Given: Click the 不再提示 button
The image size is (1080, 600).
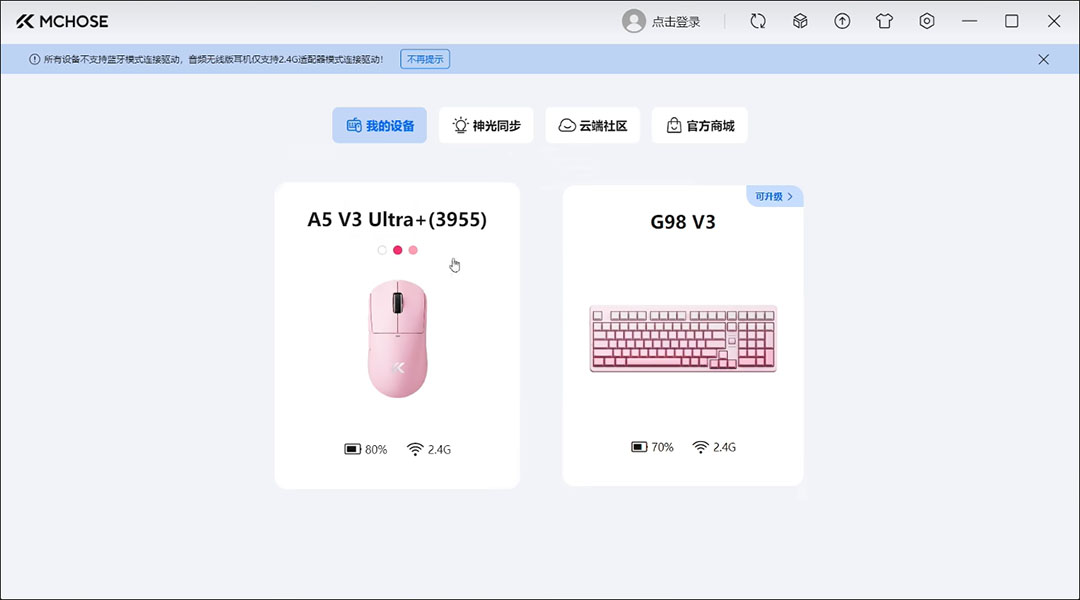Looking at the screenshot, I should pyautogui.click(x=425, y=59).
